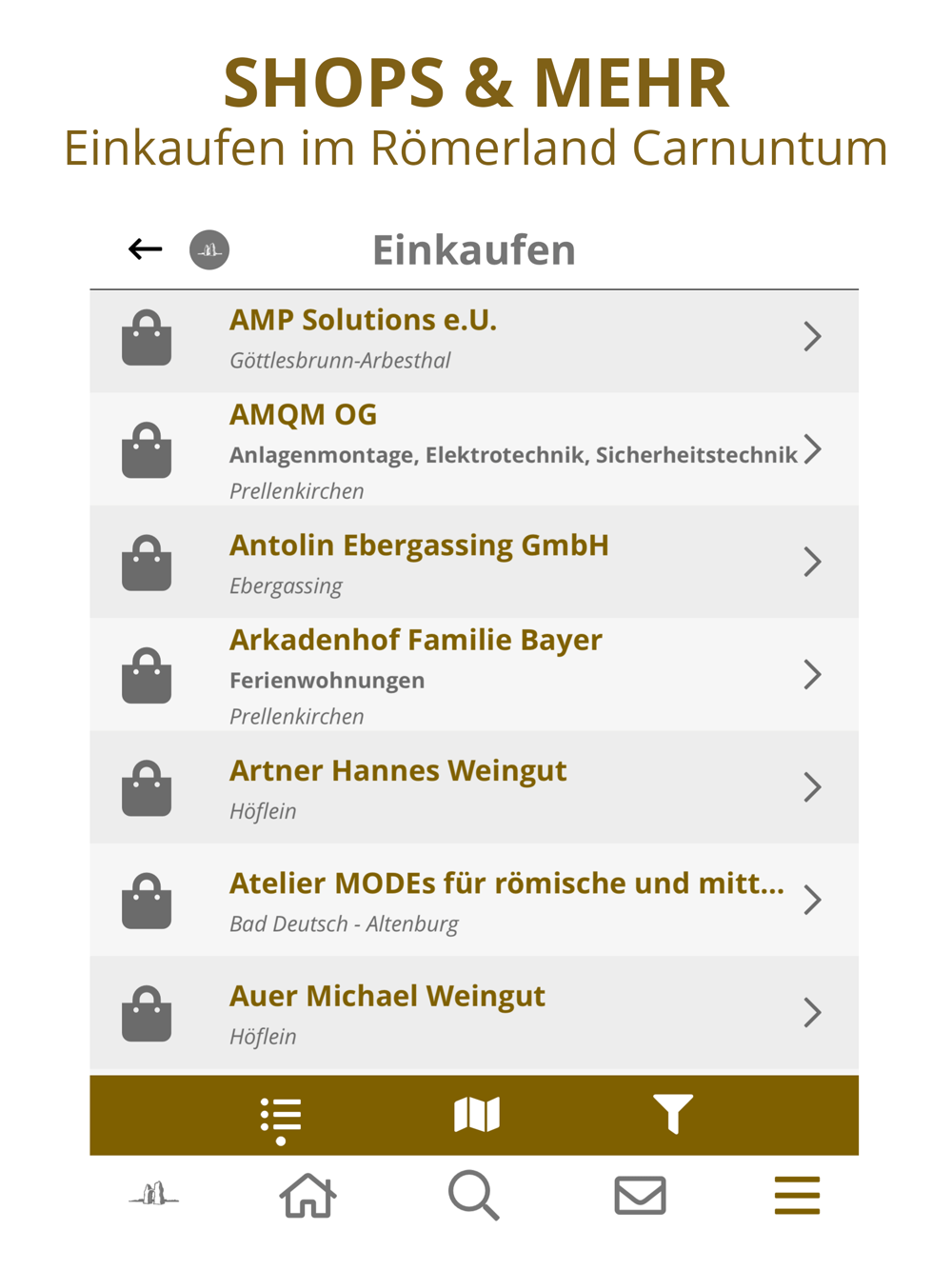Tap the round gray logo icon
This screenshot has width=952, height=1270.
[x=209, y=250]
